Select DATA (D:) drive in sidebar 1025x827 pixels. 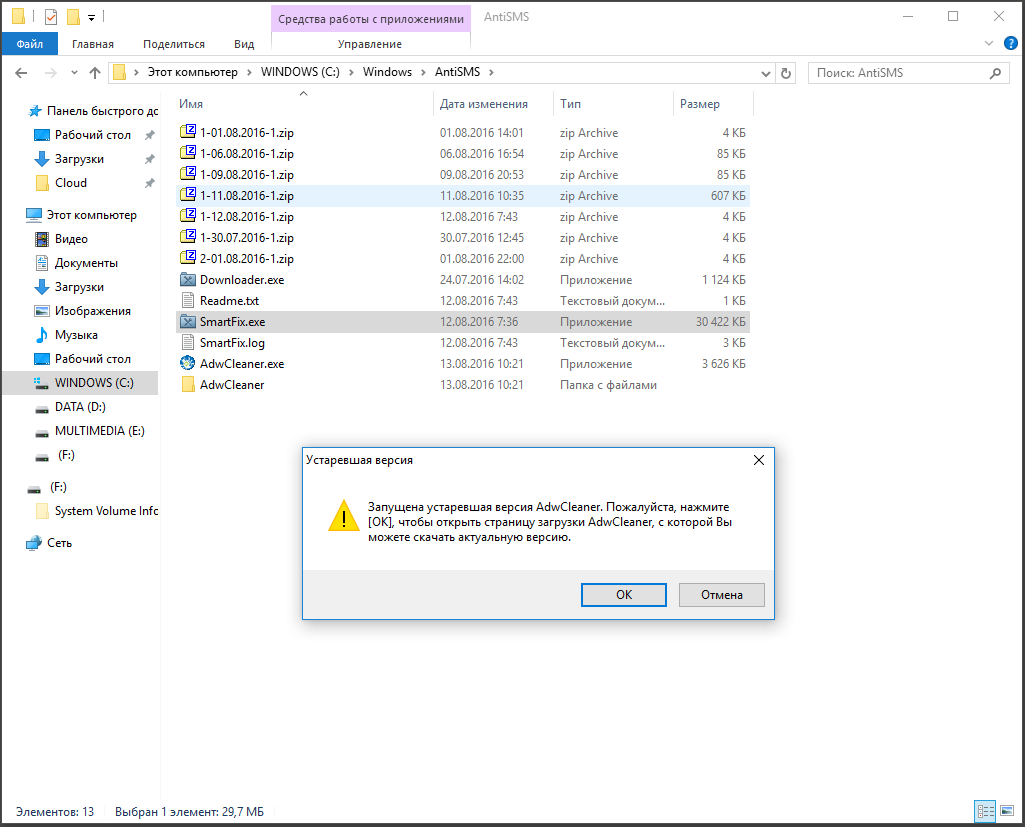pyautogui.click(x=80, y=407)
